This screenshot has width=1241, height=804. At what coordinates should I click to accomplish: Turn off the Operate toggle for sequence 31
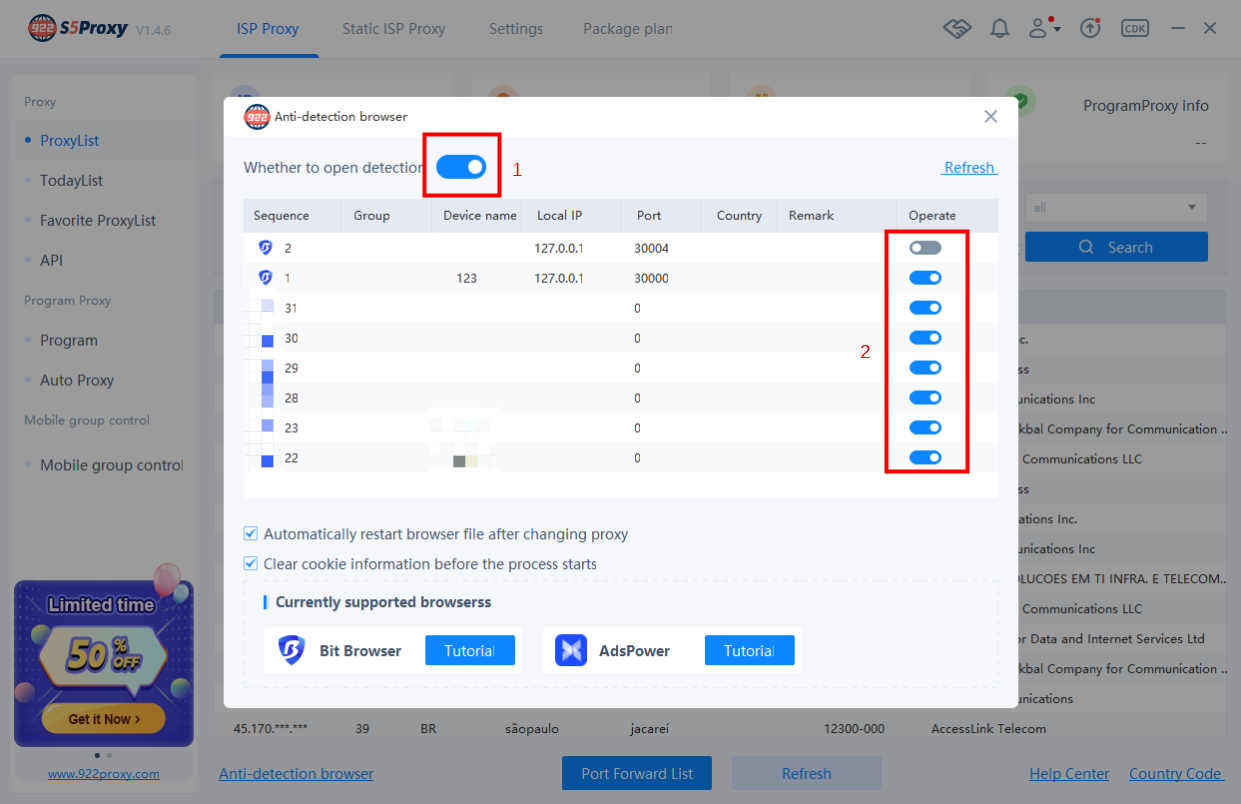pyautogui.click(x=925, y=308)
